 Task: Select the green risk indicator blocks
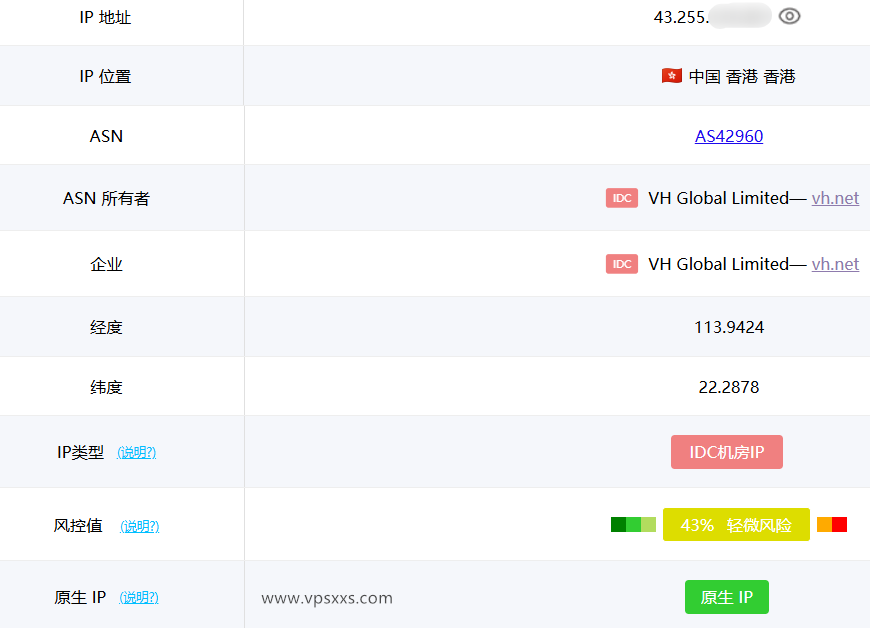(633, 523)
